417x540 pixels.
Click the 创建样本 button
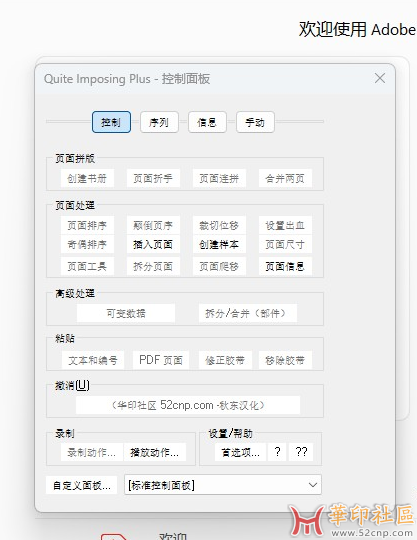(x=219, y=245)
